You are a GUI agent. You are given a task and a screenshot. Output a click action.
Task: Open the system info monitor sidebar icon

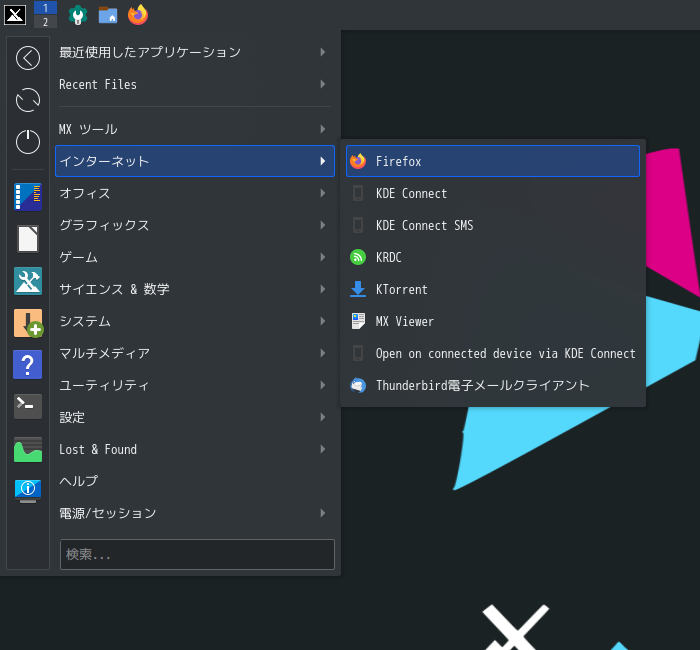click(28, 491)
